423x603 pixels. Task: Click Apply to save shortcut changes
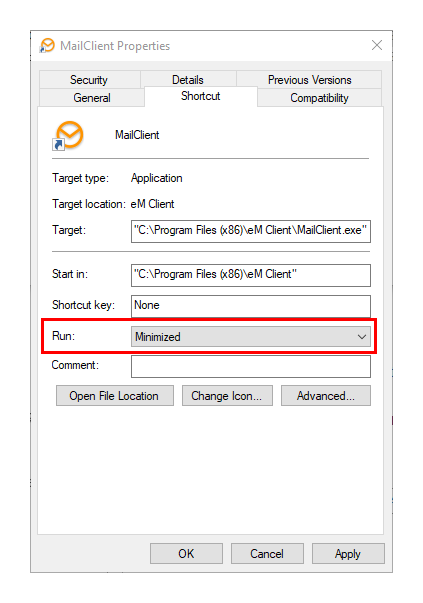[x=348, y=553]
